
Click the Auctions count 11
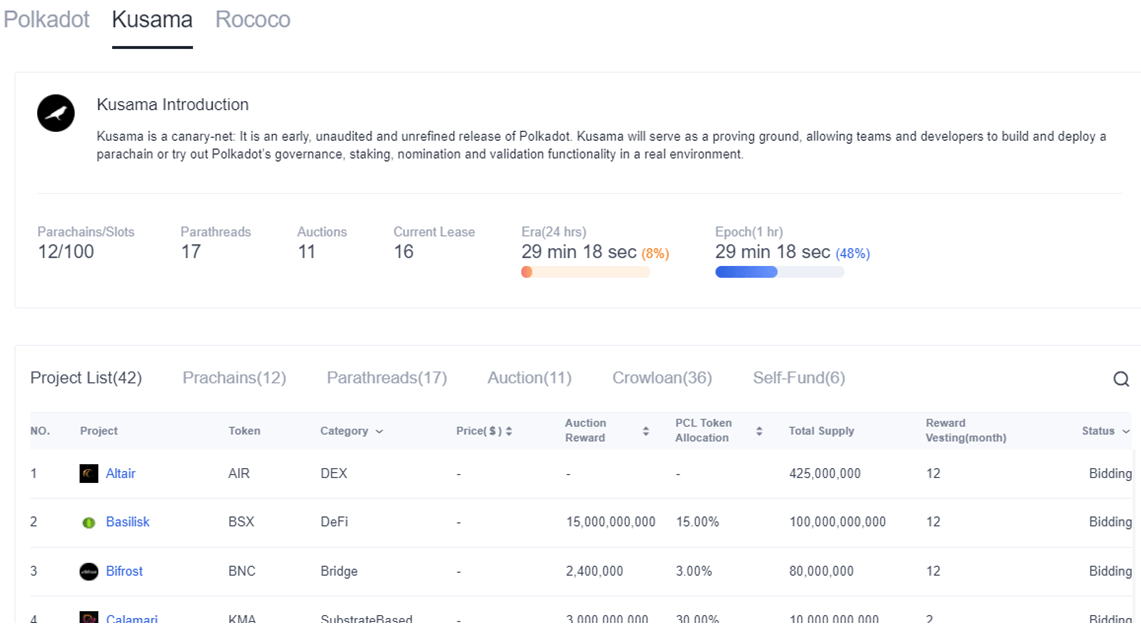[x=306, y=252]
